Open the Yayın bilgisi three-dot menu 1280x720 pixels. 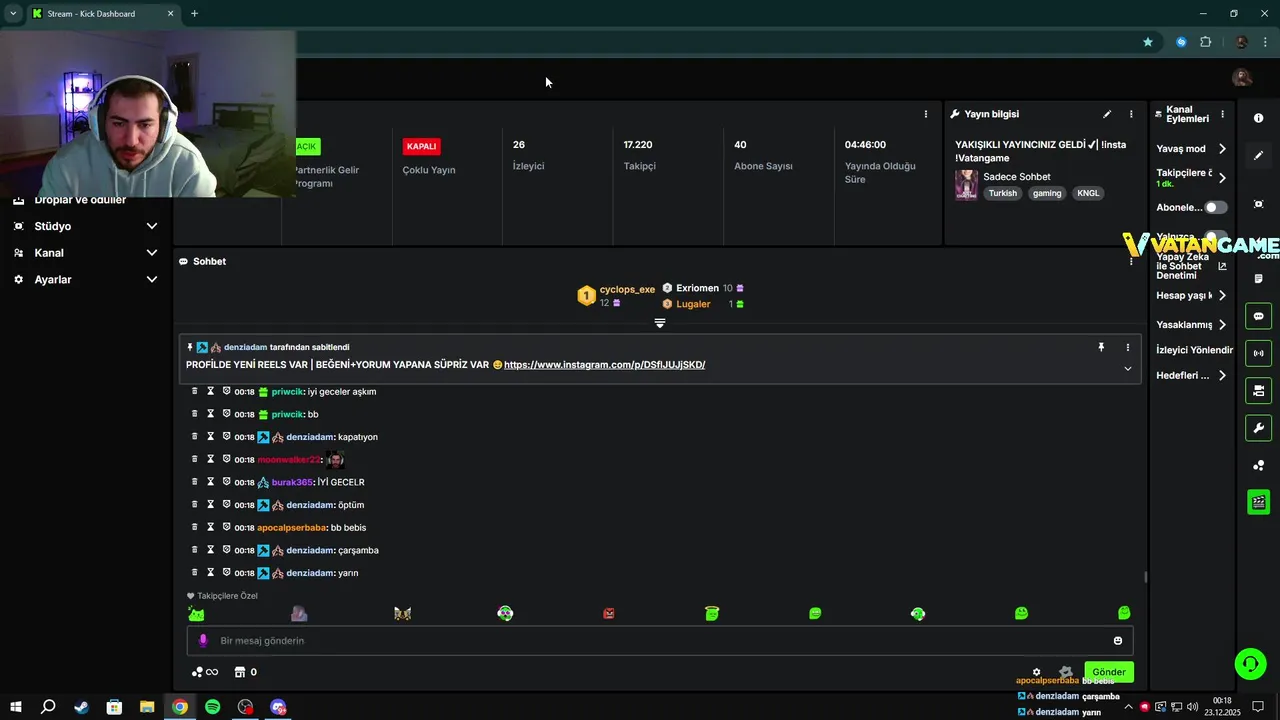click(x=1131, y=114)
